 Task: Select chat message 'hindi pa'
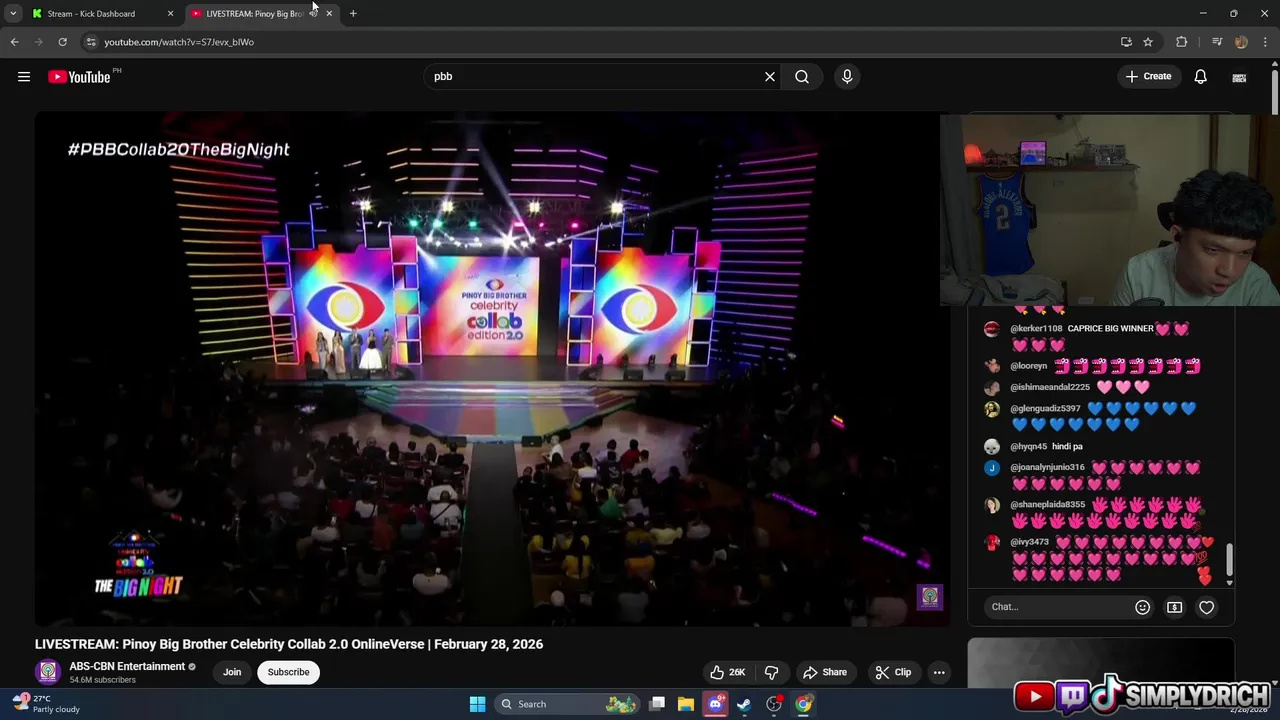[x=1067, y=447]
